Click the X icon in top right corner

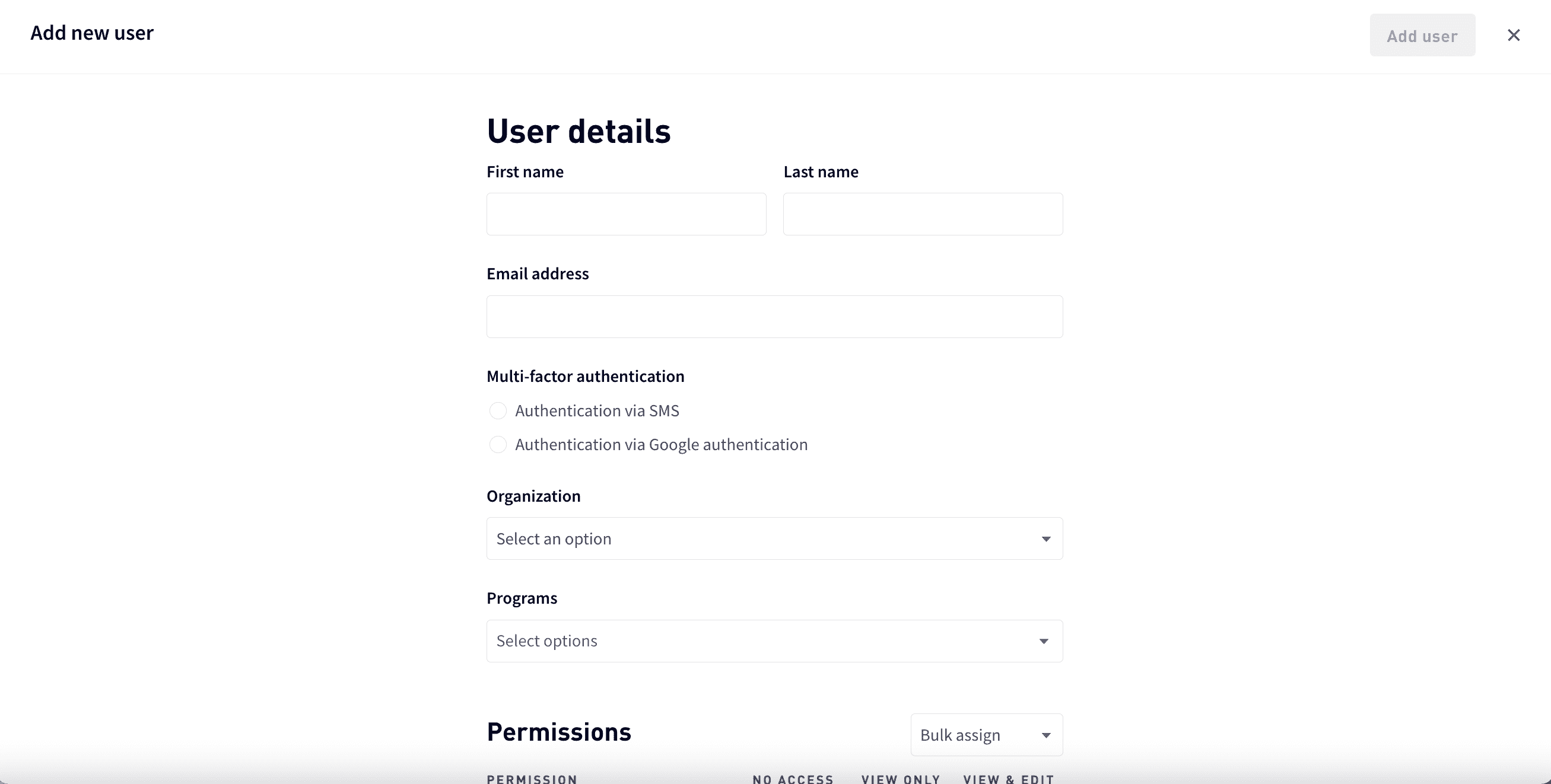click(x=1514, y=35)
